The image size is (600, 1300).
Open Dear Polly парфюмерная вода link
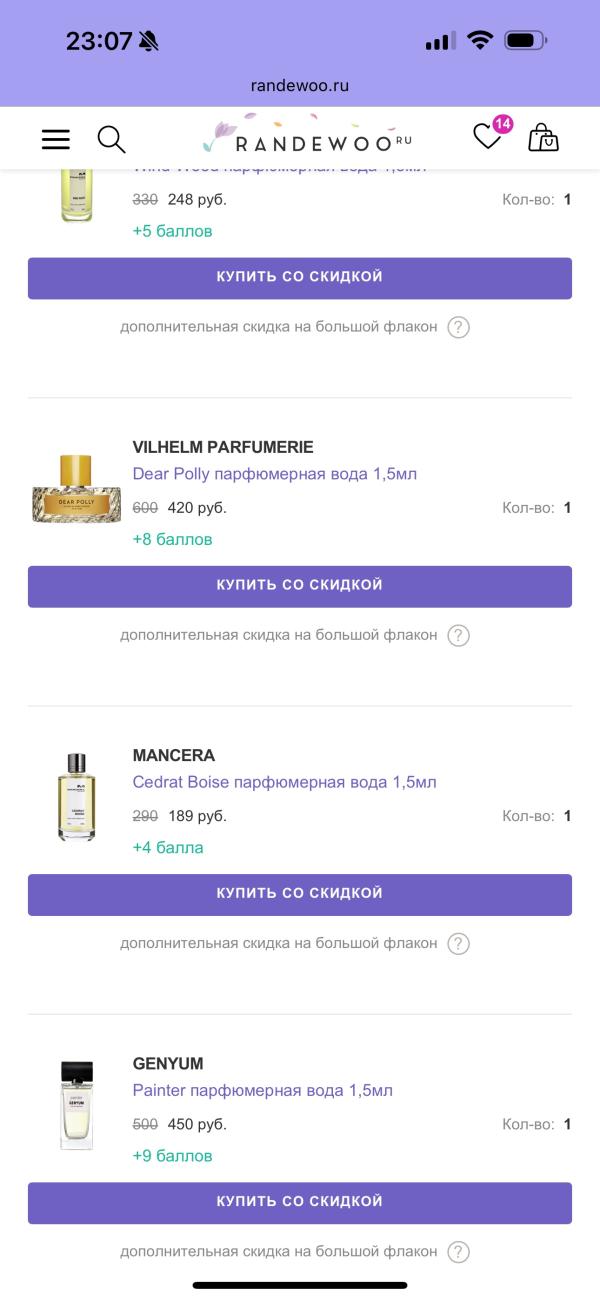[x=274, y=473]
